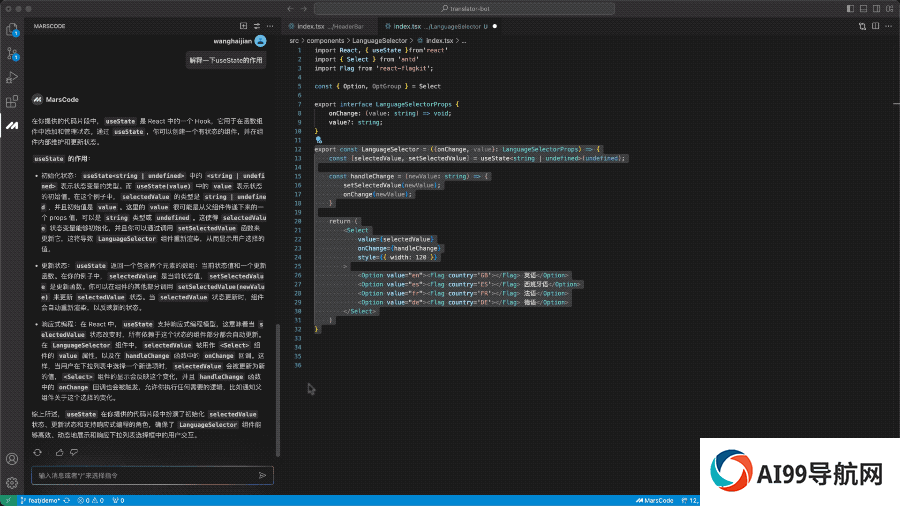Open editor more actions menu
This screenshot has height=506, width=900.
[889, 26]
